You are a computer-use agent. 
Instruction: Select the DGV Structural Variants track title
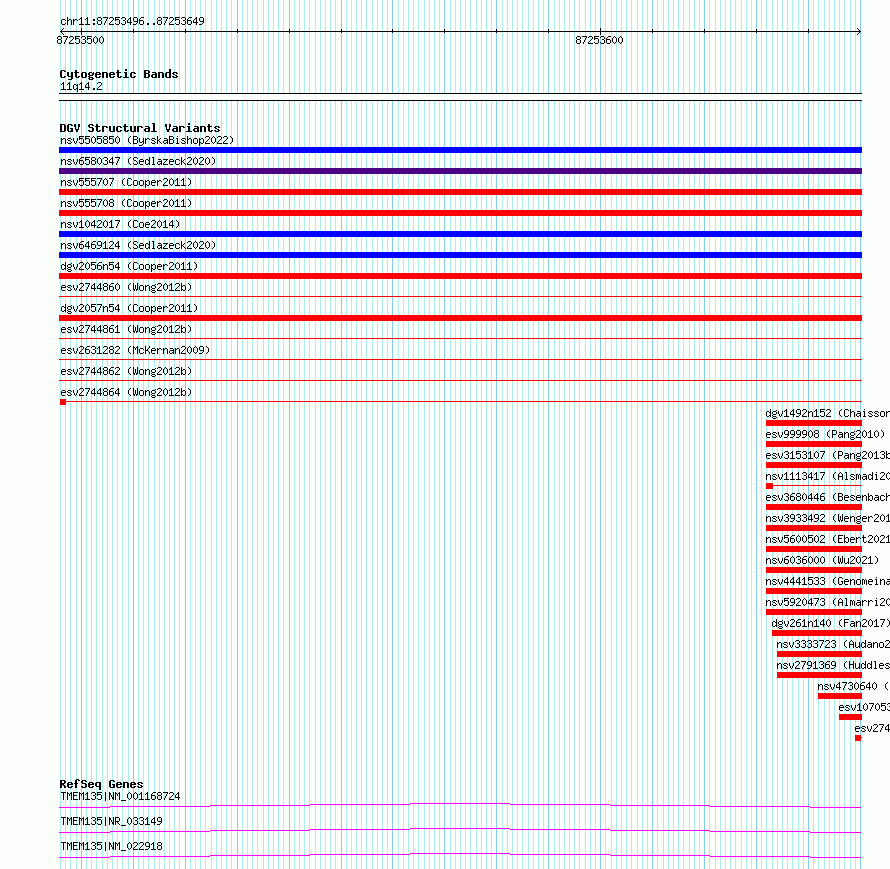coord(140,128)
